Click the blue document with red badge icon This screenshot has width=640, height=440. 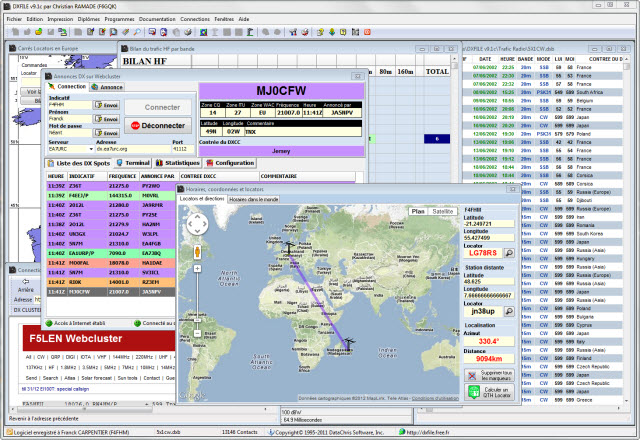click(164, 32)
